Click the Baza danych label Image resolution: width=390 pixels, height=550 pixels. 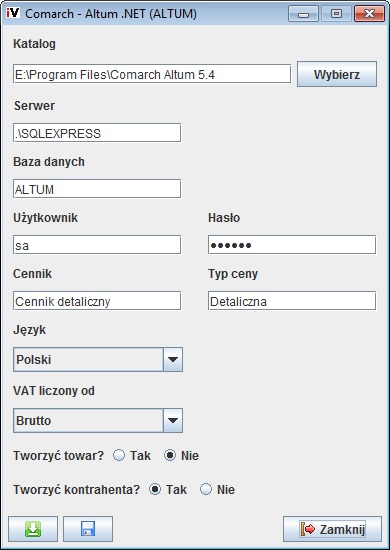click(49, 162)
